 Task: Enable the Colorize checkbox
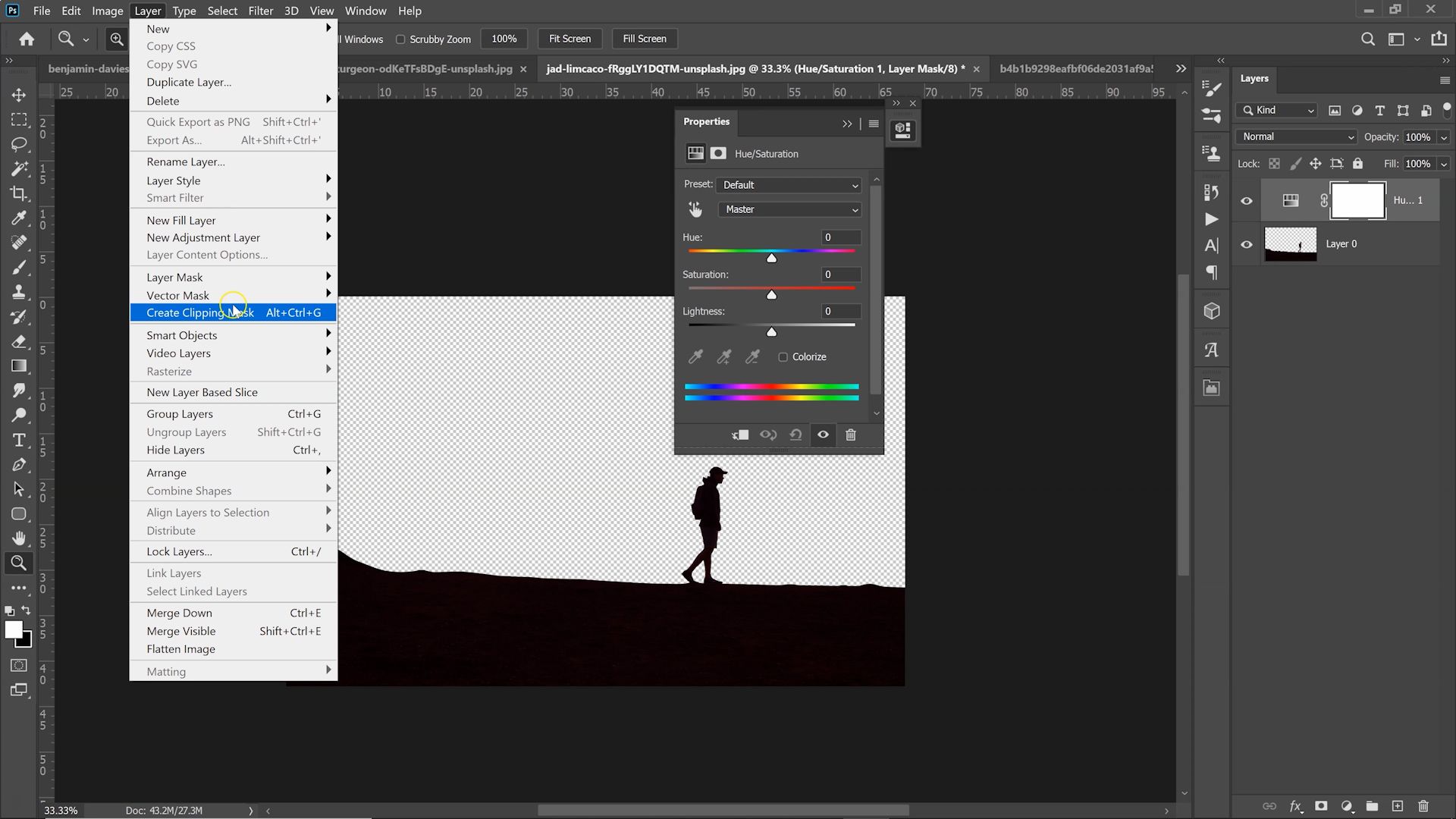pos(783,357)
